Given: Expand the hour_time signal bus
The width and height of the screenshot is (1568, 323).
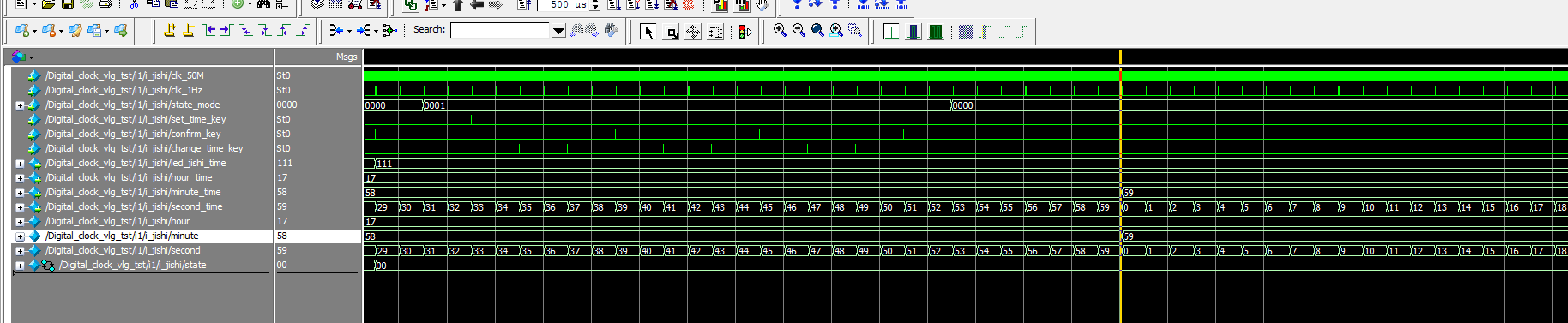Looking at the screenshot, I should (x=20, y=178).
